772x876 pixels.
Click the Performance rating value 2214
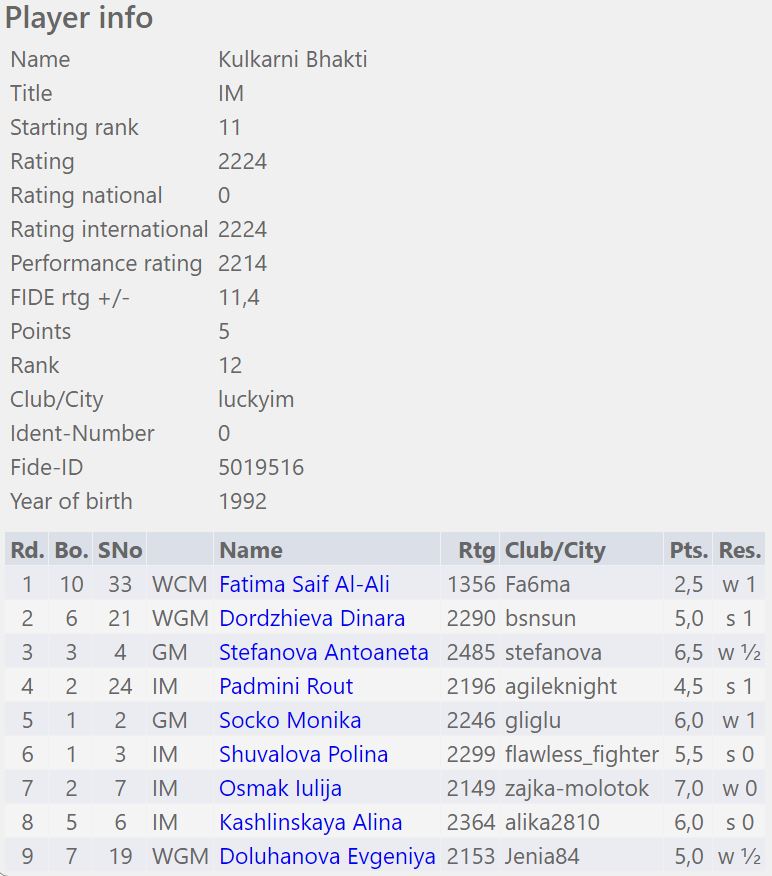coord(242,263)
